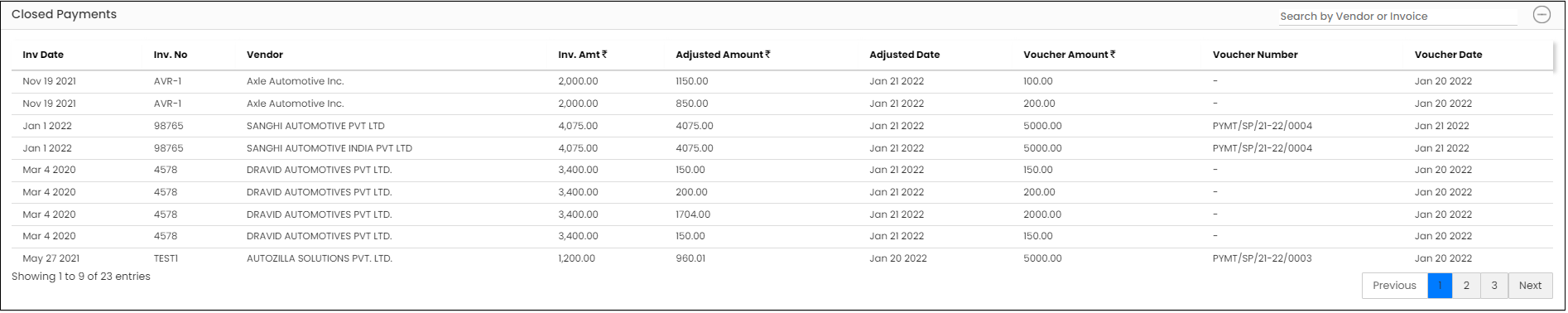Sort by Voucher Date column header

point(1448,55)
